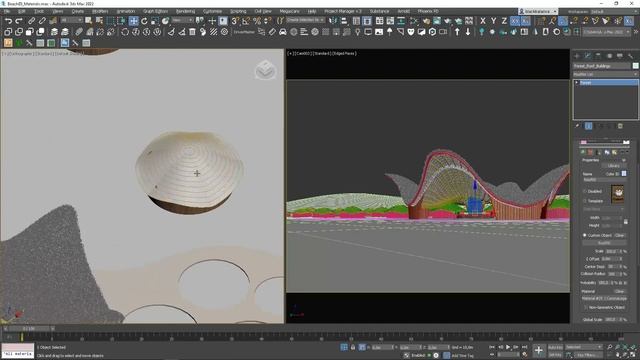The width and height of the screenshot is (640, 360).
Task: Click Clear button next to Material
Action: tap(619, 291)
